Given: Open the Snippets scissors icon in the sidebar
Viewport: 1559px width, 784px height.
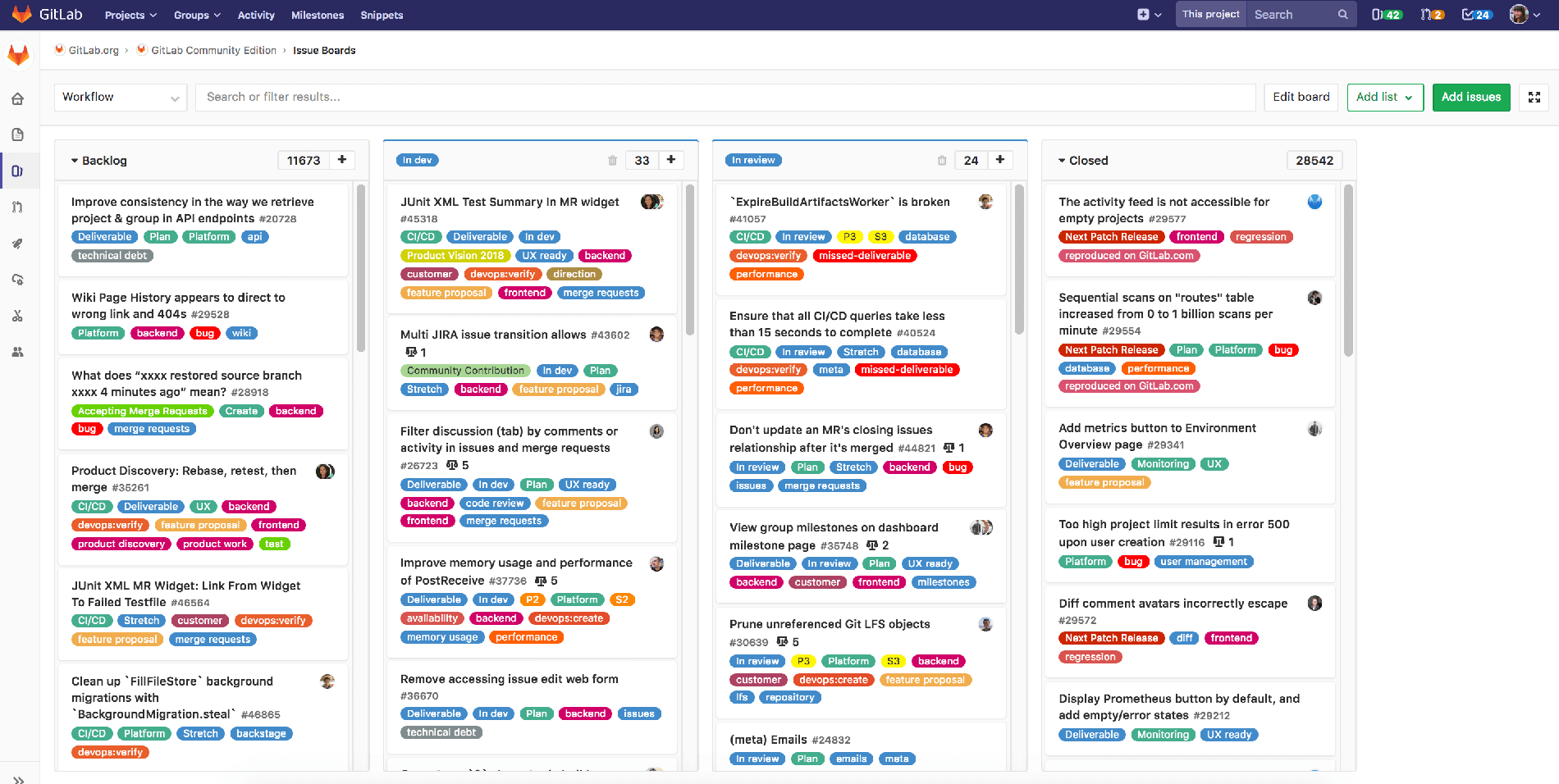Looking at the screenshot, I should (x=18, y=316).
